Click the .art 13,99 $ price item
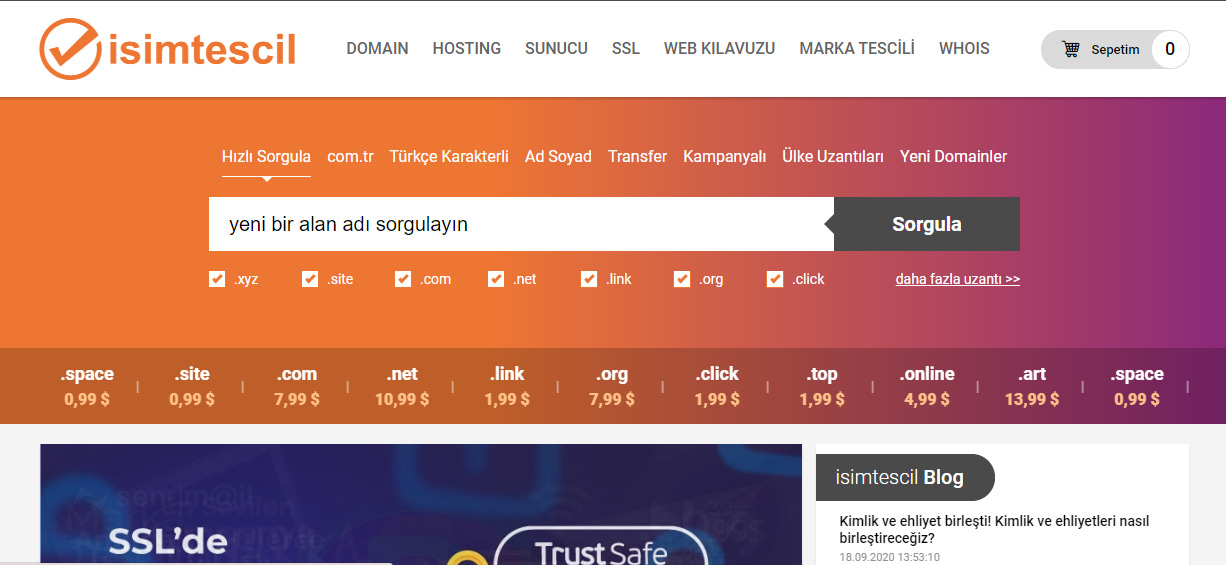 [1032, 386]
